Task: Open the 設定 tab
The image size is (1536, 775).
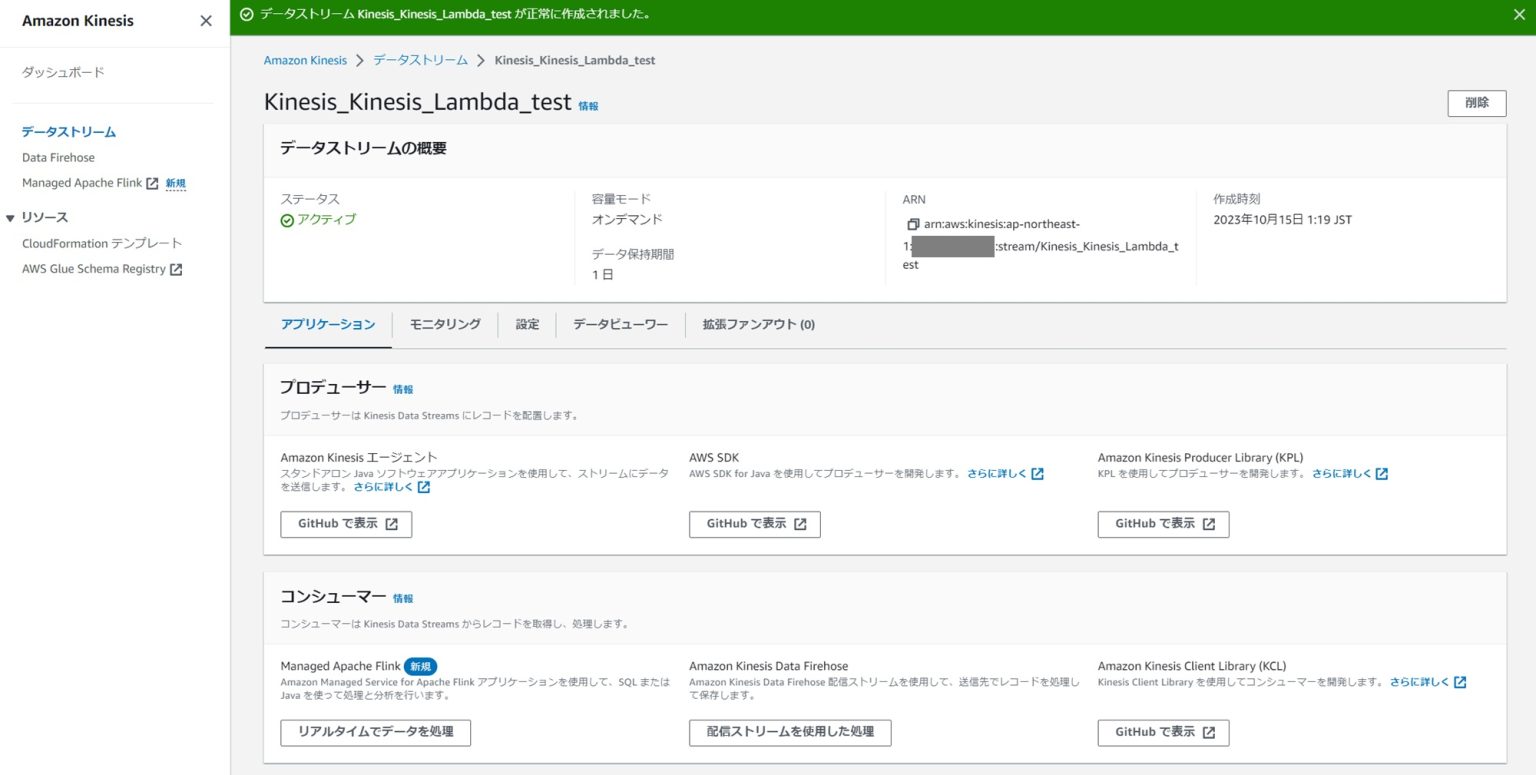Action: (527, 324)
